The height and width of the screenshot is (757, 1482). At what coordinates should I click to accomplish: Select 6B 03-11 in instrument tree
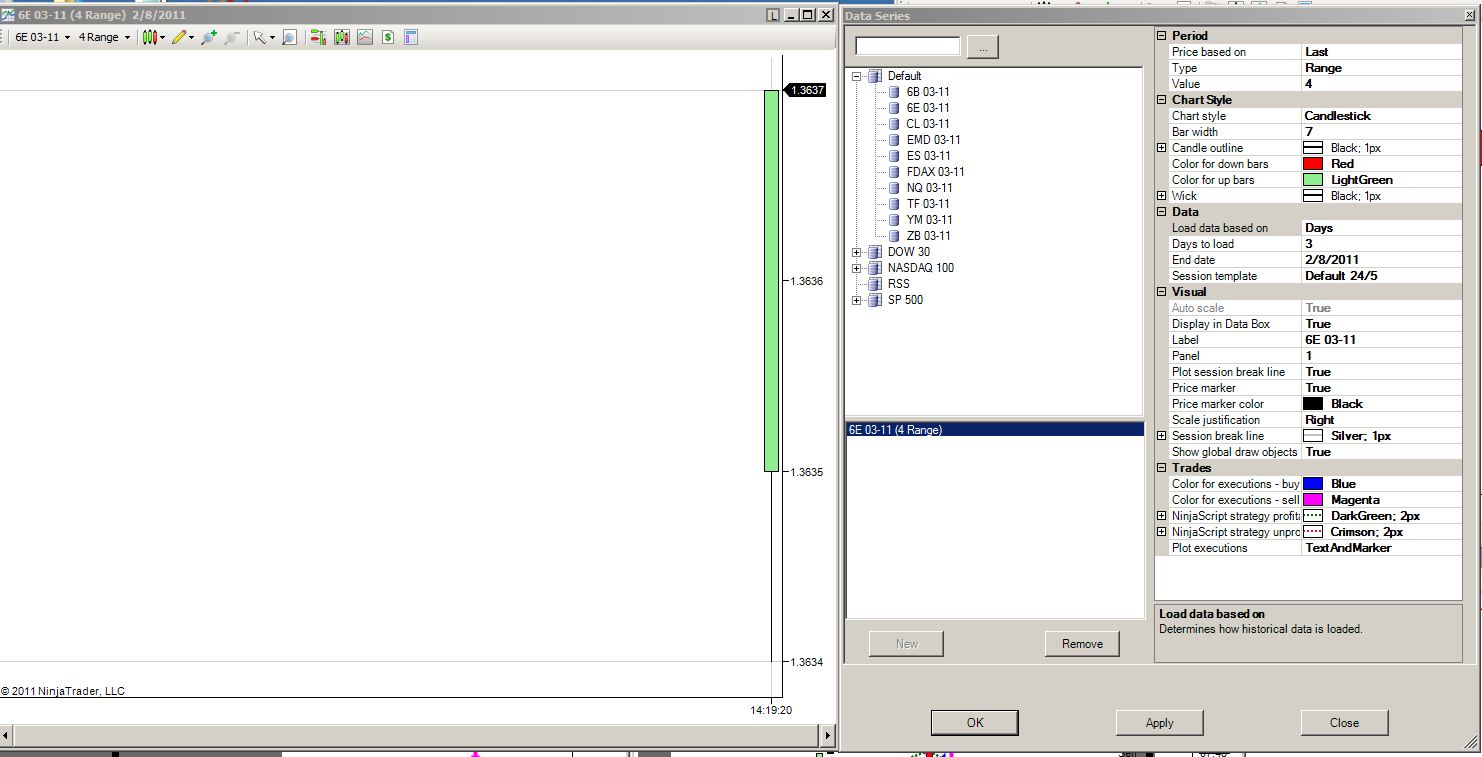click(x=928, y=92)
